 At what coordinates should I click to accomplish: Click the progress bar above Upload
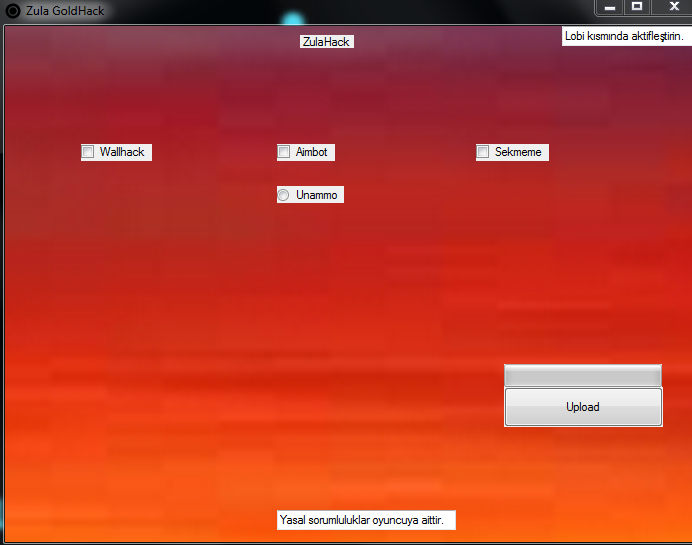click(583, 376)
